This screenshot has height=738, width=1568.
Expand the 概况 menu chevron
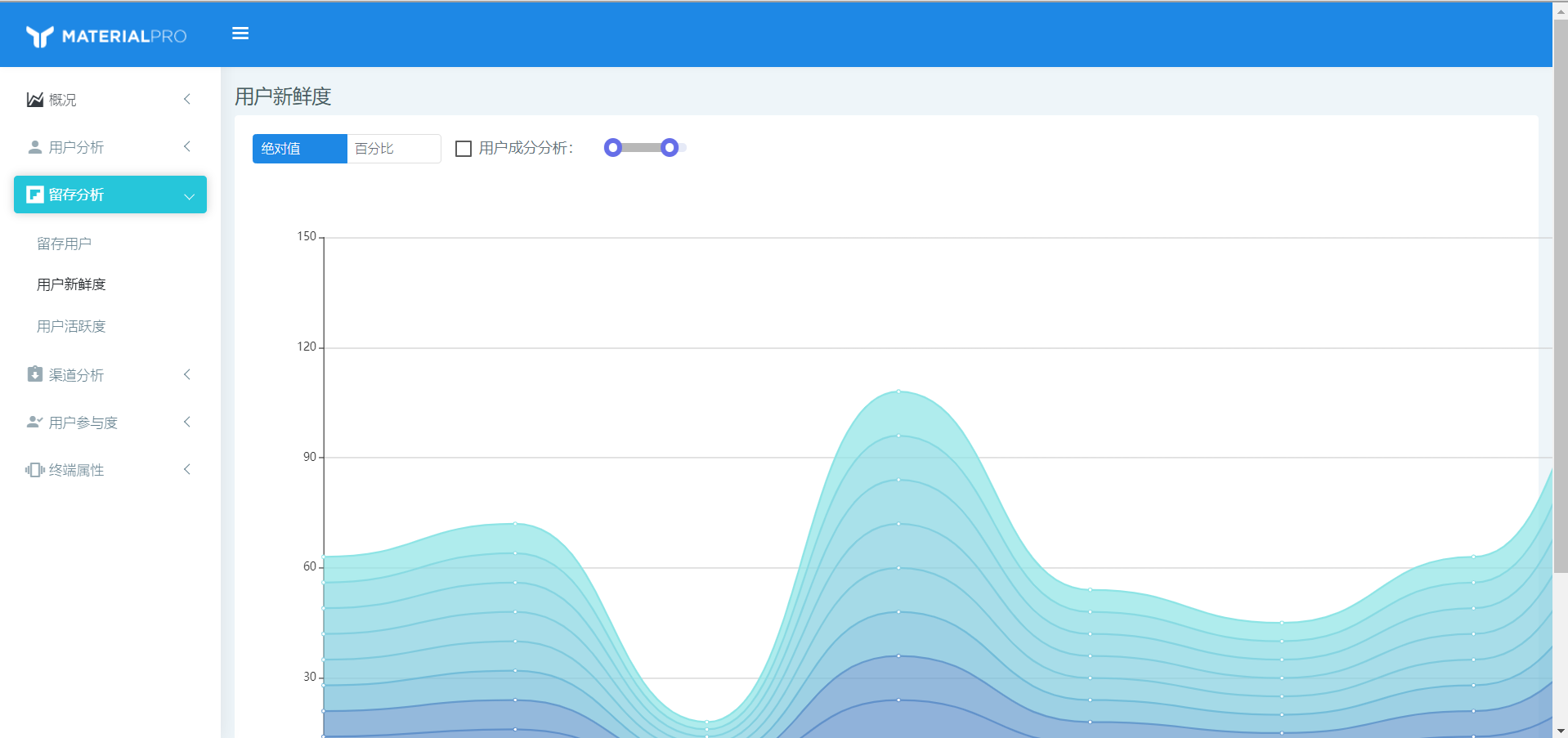pos(187,99)
